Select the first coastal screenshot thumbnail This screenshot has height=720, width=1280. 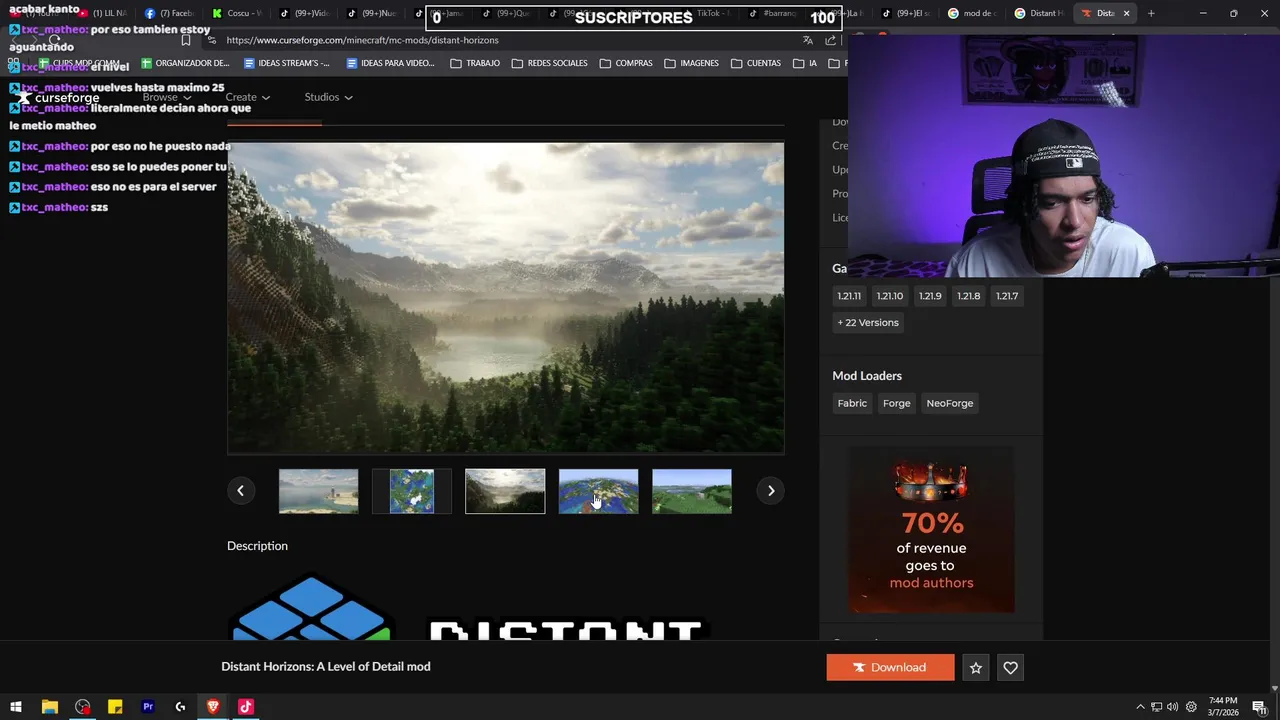318,491
